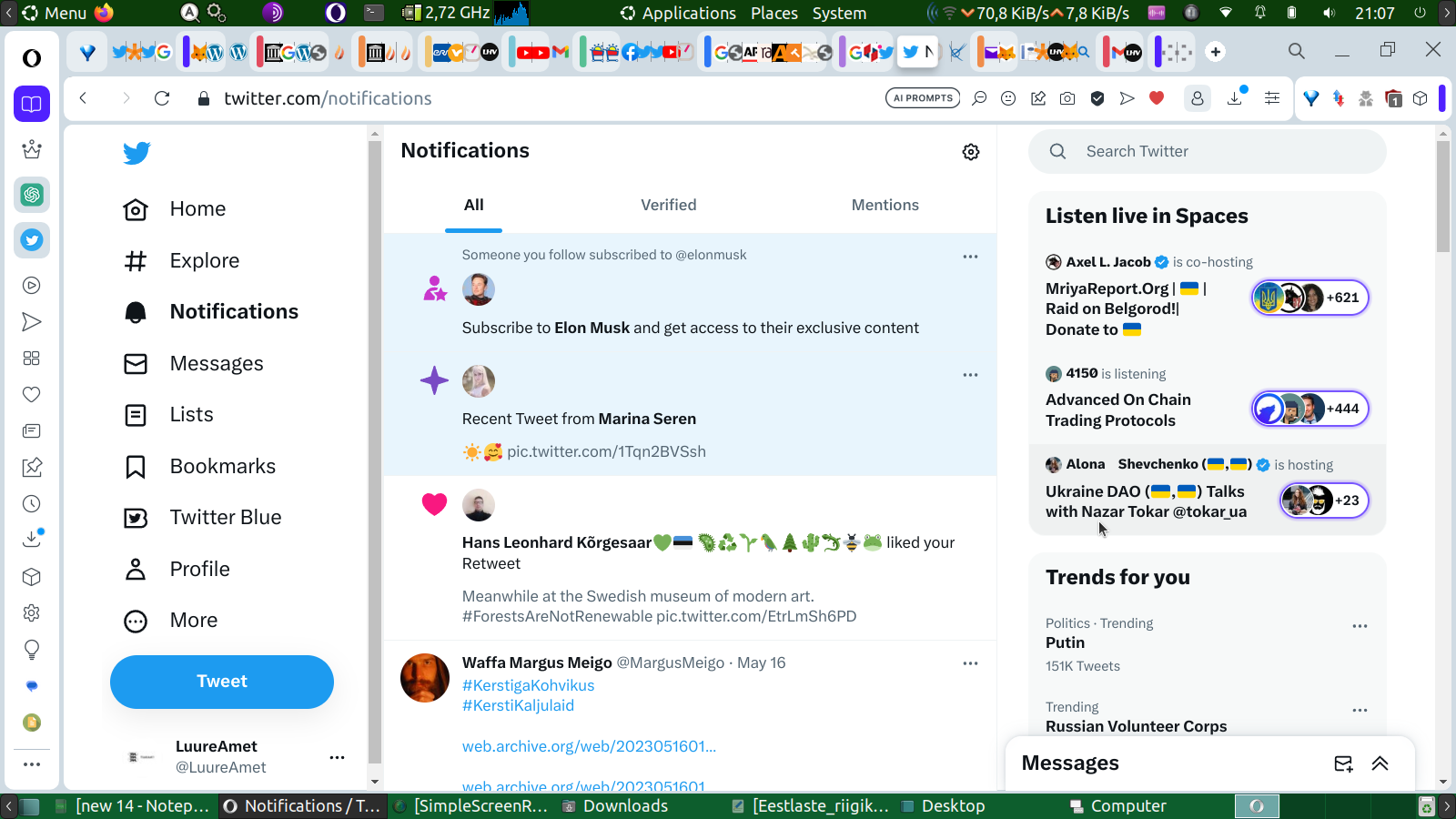Viewport: 1456px width, 819px height.
Task: Expand the Messages drawer with chevrons
Action: [x=1380, y=763]
